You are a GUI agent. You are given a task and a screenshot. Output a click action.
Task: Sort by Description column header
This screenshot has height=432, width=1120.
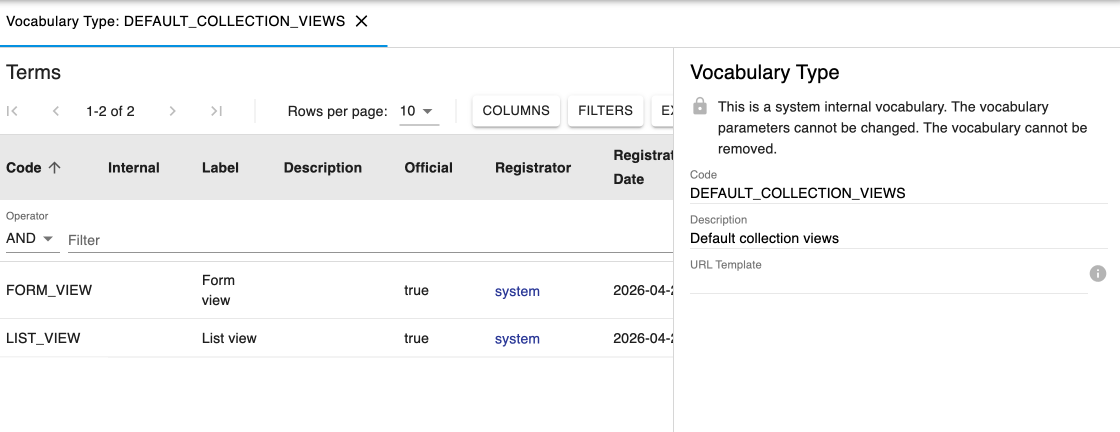[323, 168]
